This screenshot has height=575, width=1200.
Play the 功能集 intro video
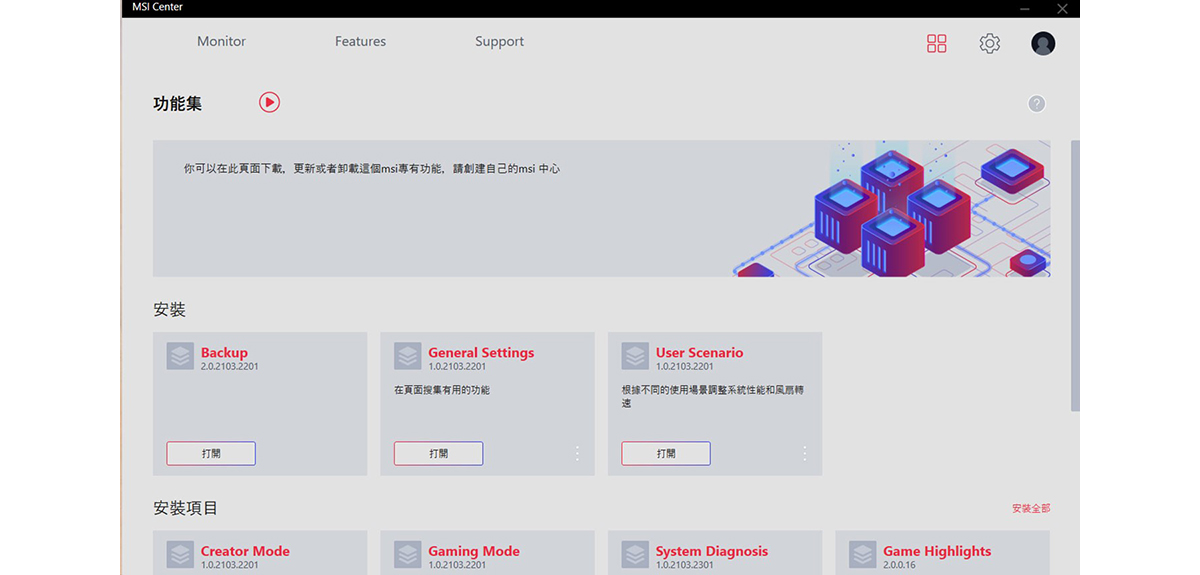(269, 102)
